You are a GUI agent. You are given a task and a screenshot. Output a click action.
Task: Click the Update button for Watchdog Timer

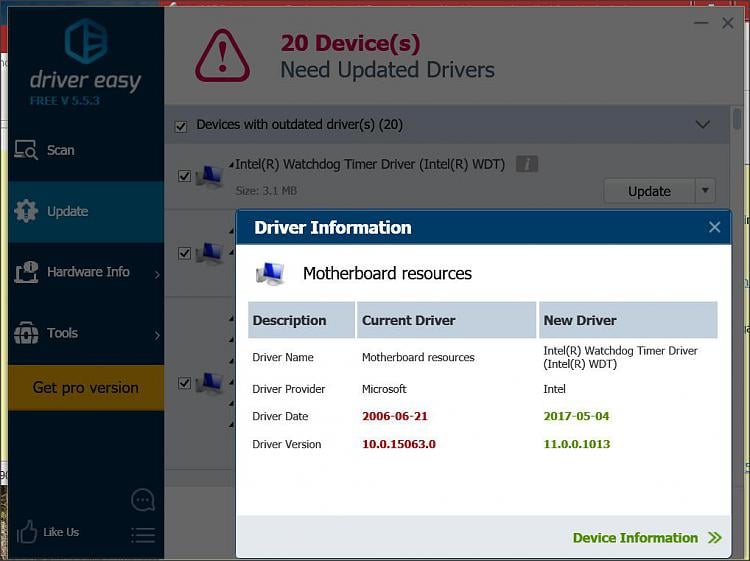tap(649, 191)
